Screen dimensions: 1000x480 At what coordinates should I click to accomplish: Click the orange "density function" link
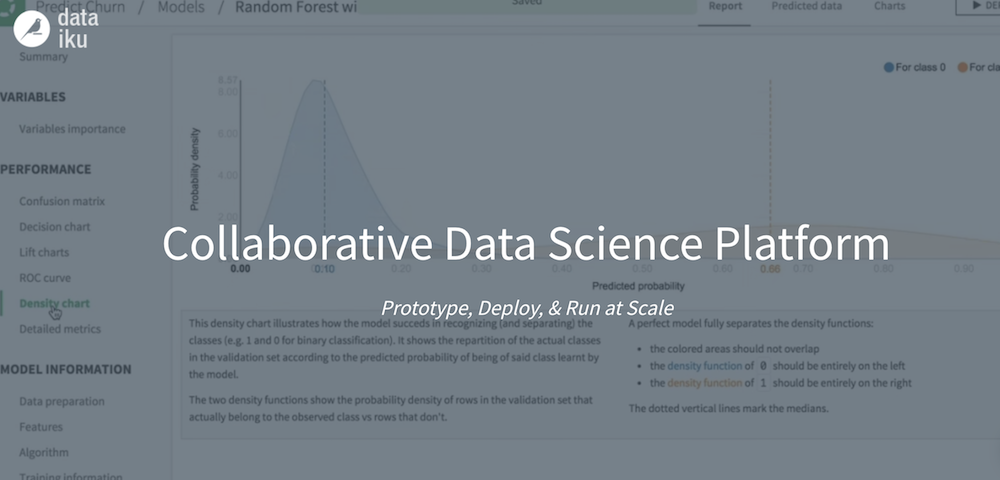tap(704, 383)
